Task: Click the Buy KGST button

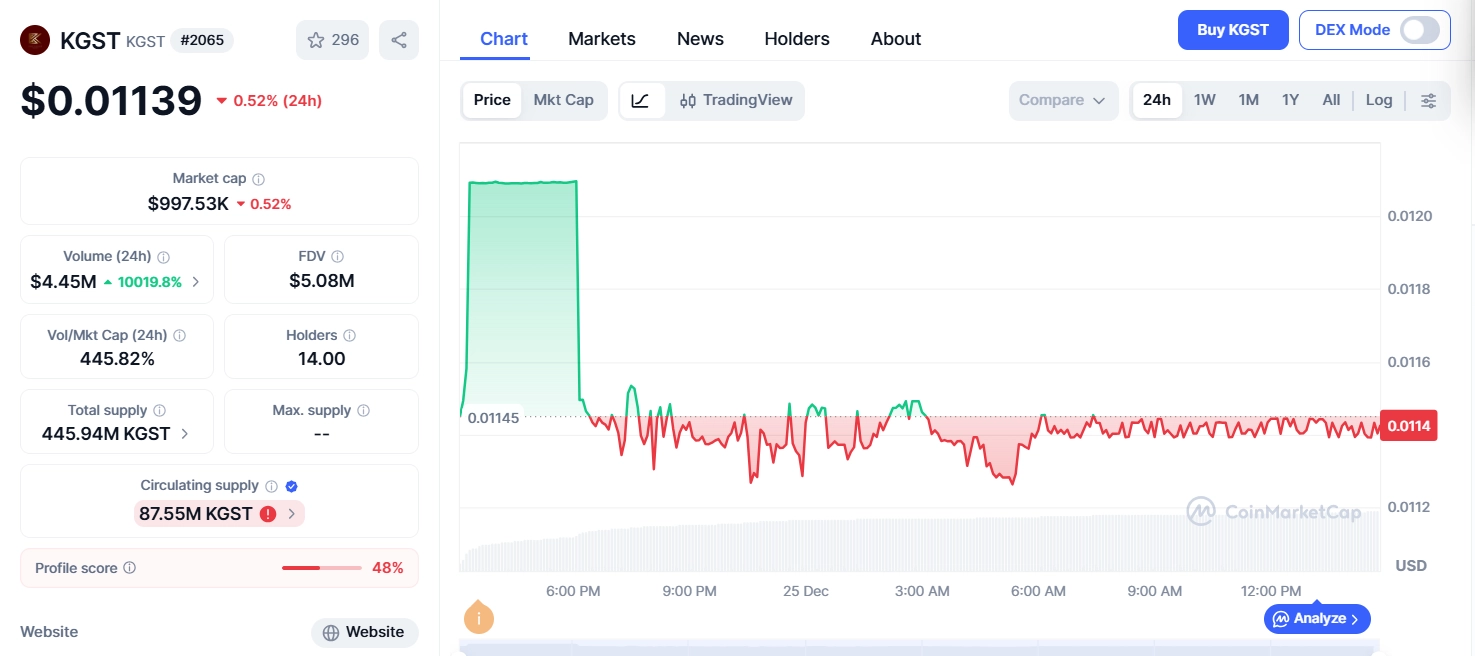Action: pyautogui.click(x=1232, y=30)
